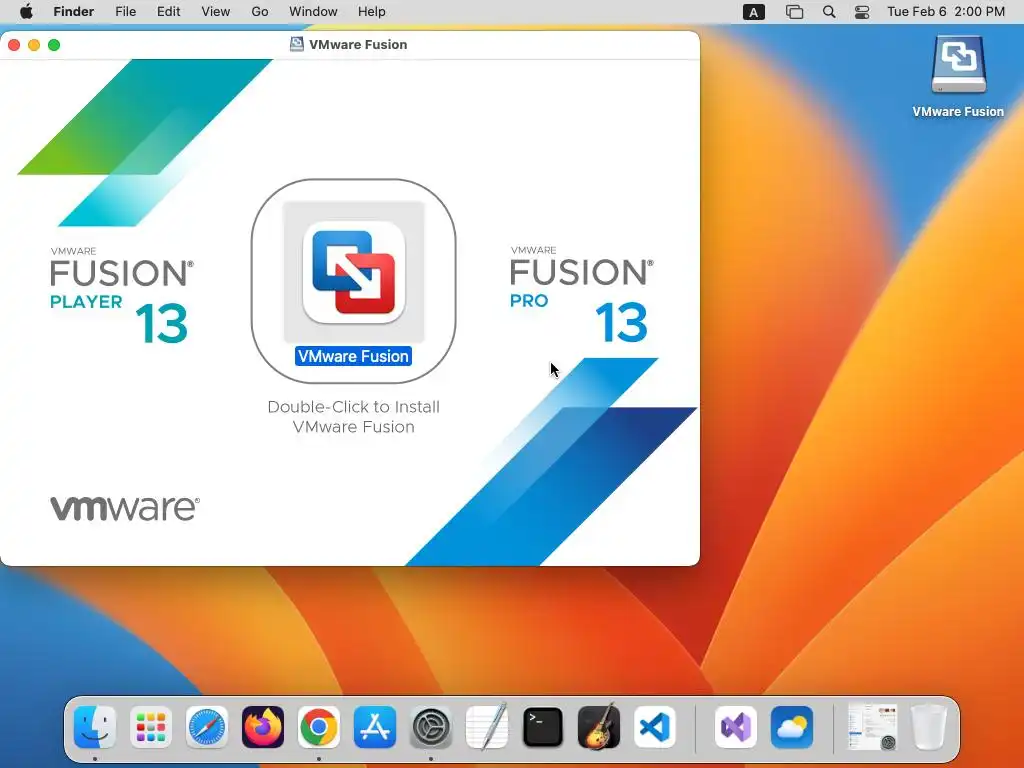This screenshot has width=1024, height=768.
Task: Open the Finder menu
Action: (x=73, y=12)
